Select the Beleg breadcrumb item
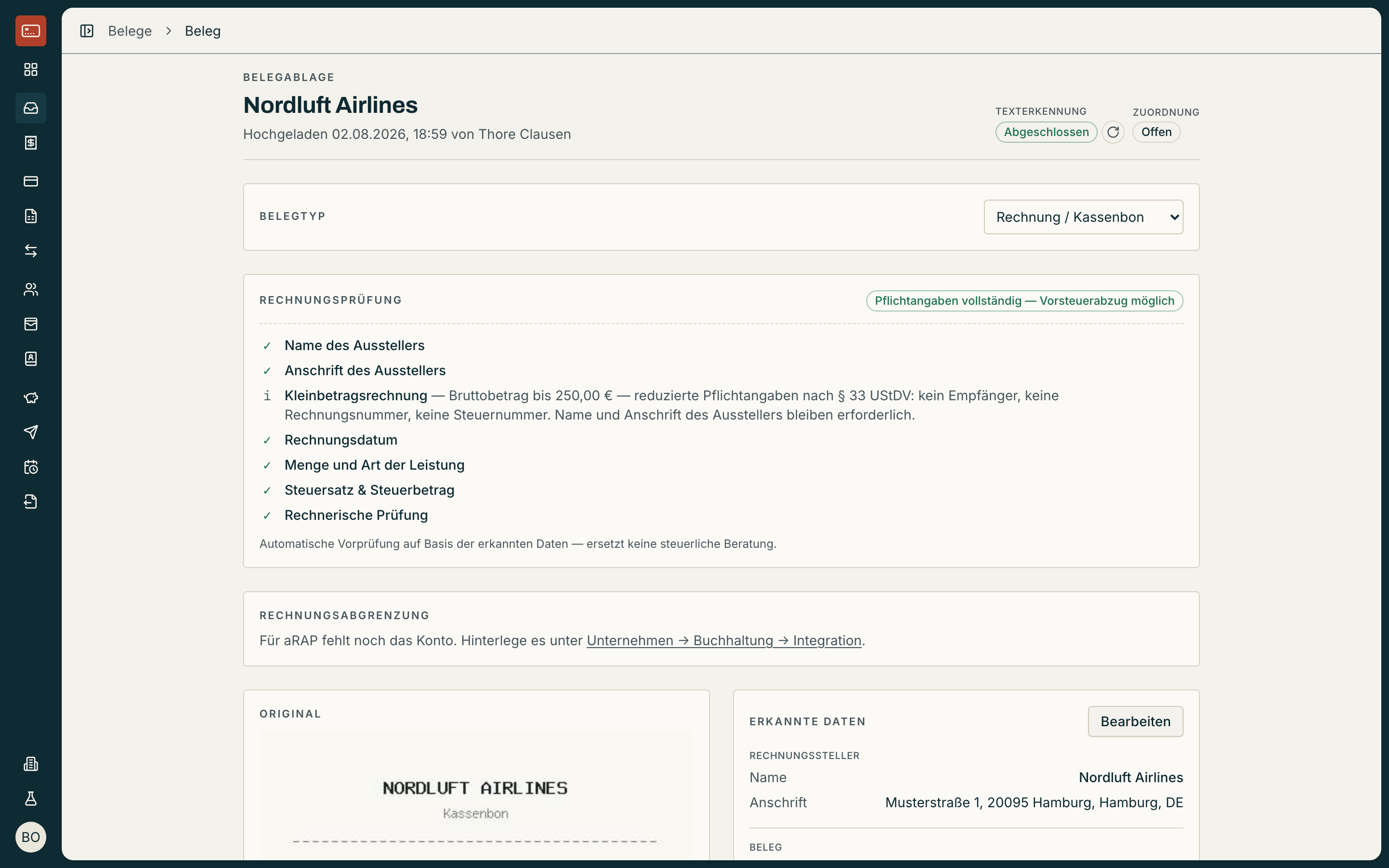This screenshot has height=868, width=1389. click(x=203, y=31)
